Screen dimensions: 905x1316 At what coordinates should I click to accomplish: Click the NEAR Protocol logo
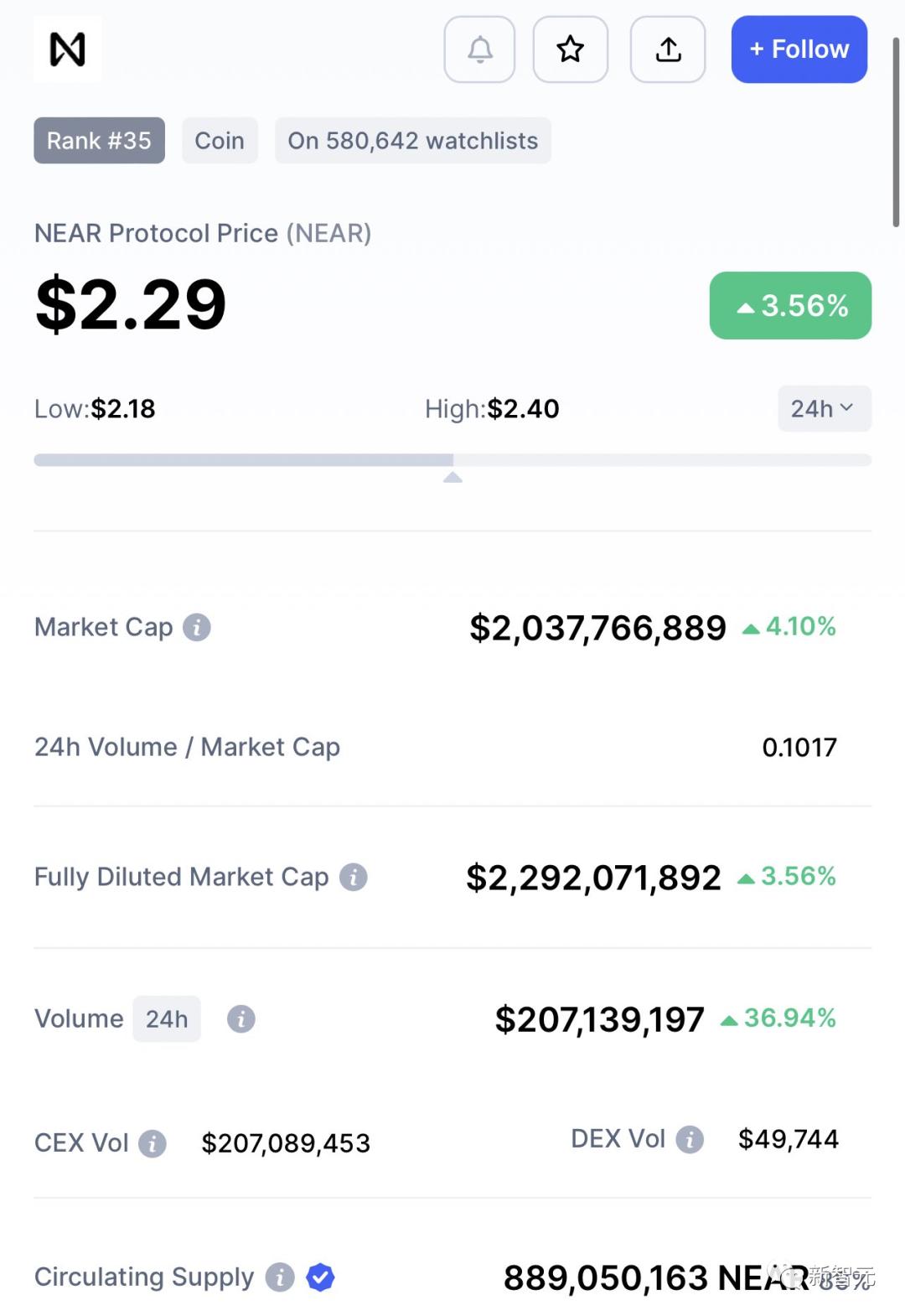click(68, 49)
